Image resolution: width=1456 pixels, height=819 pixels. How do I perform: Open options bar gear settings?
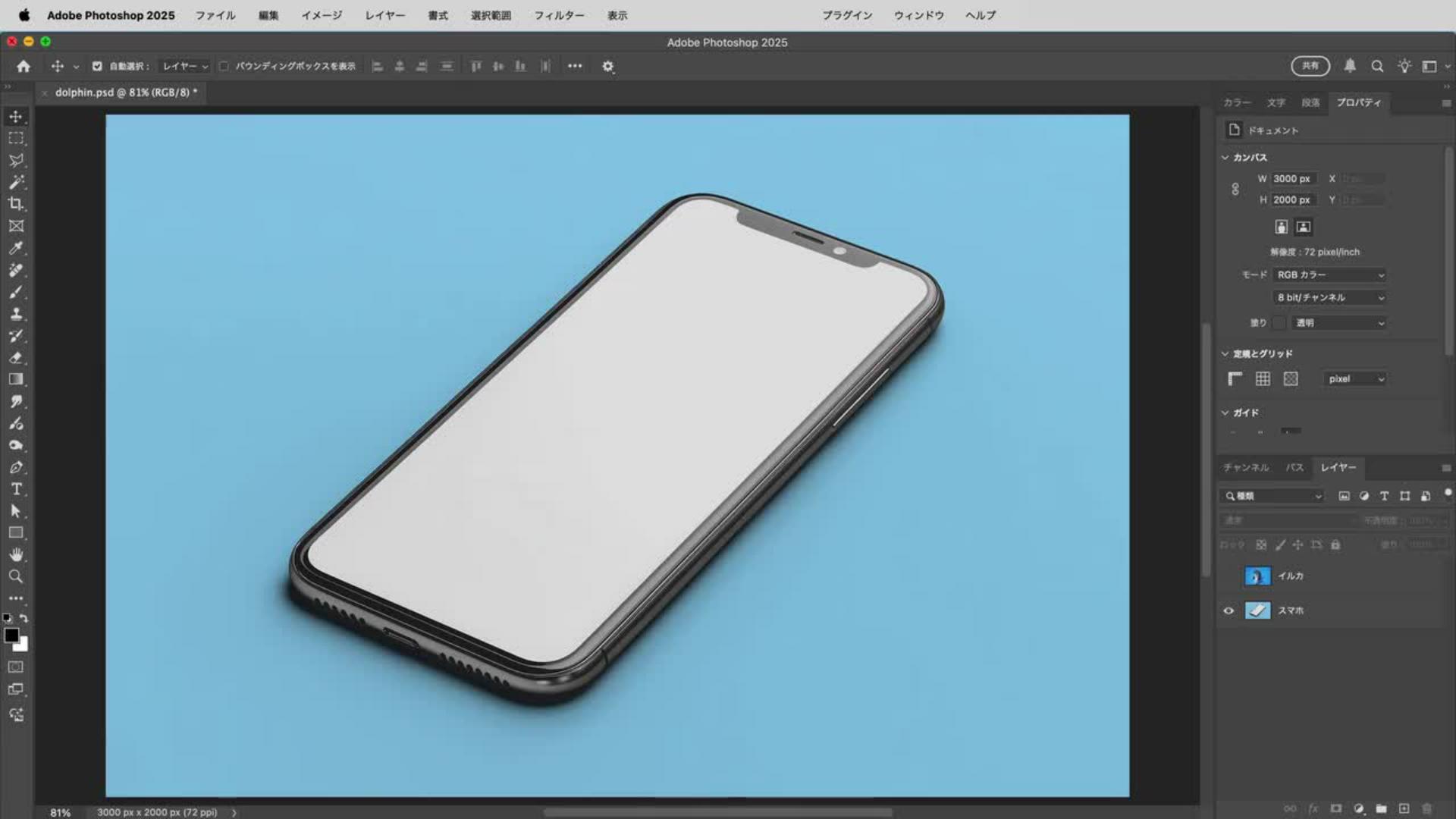[x=607, y=66]
